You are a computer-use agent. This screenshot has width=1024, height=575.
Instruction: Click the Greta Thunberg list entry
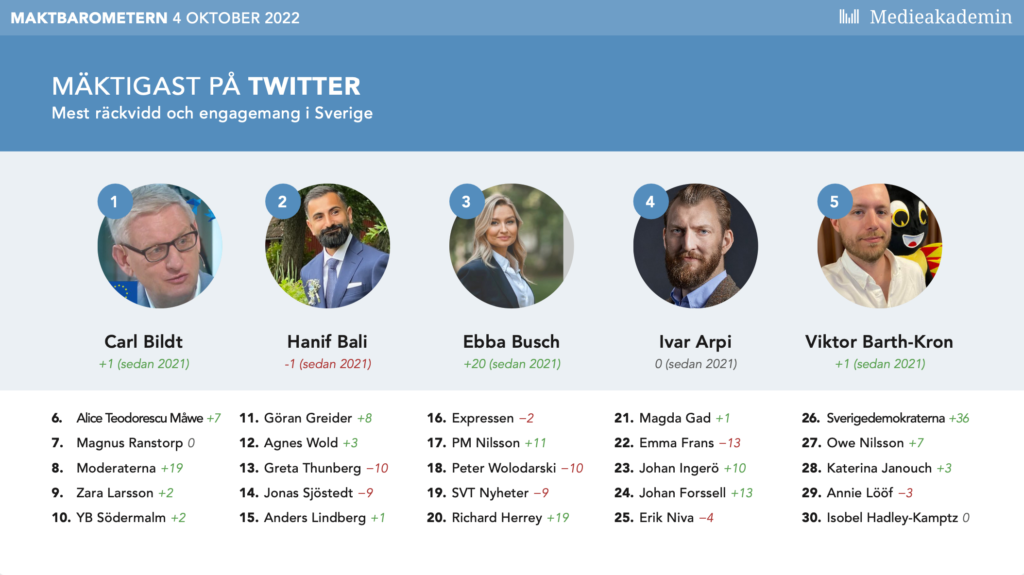pos(313,468)
